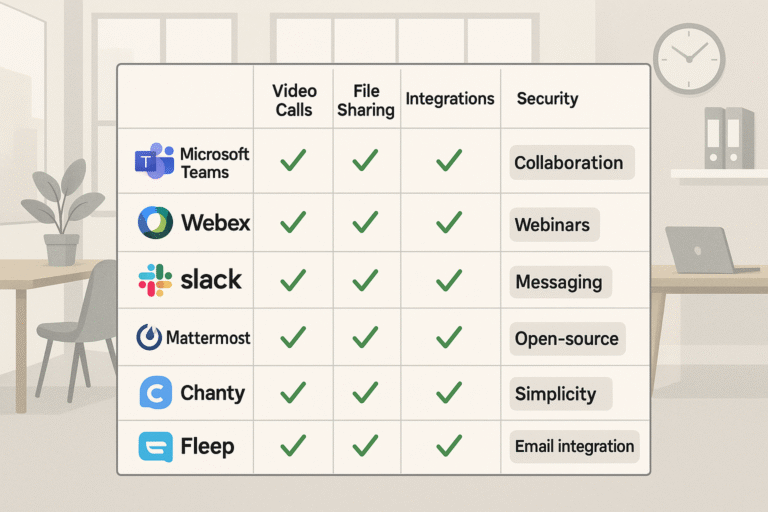
Task: Click the Integrations column header
Action: point(450,98)
